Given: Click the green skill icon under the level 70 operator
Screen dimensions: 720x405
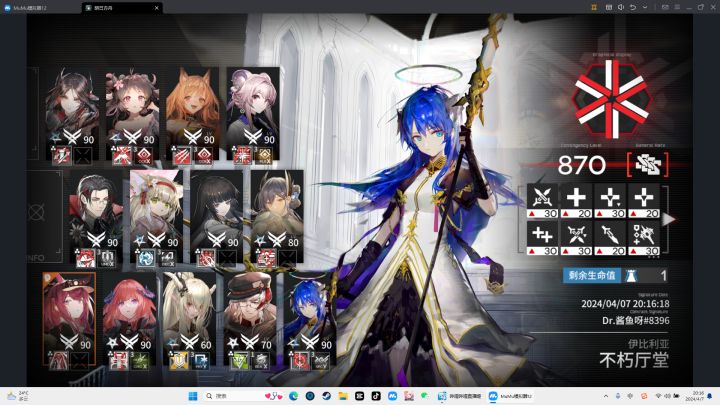Looking at the screenshot, I should click(x=239, y=361).
